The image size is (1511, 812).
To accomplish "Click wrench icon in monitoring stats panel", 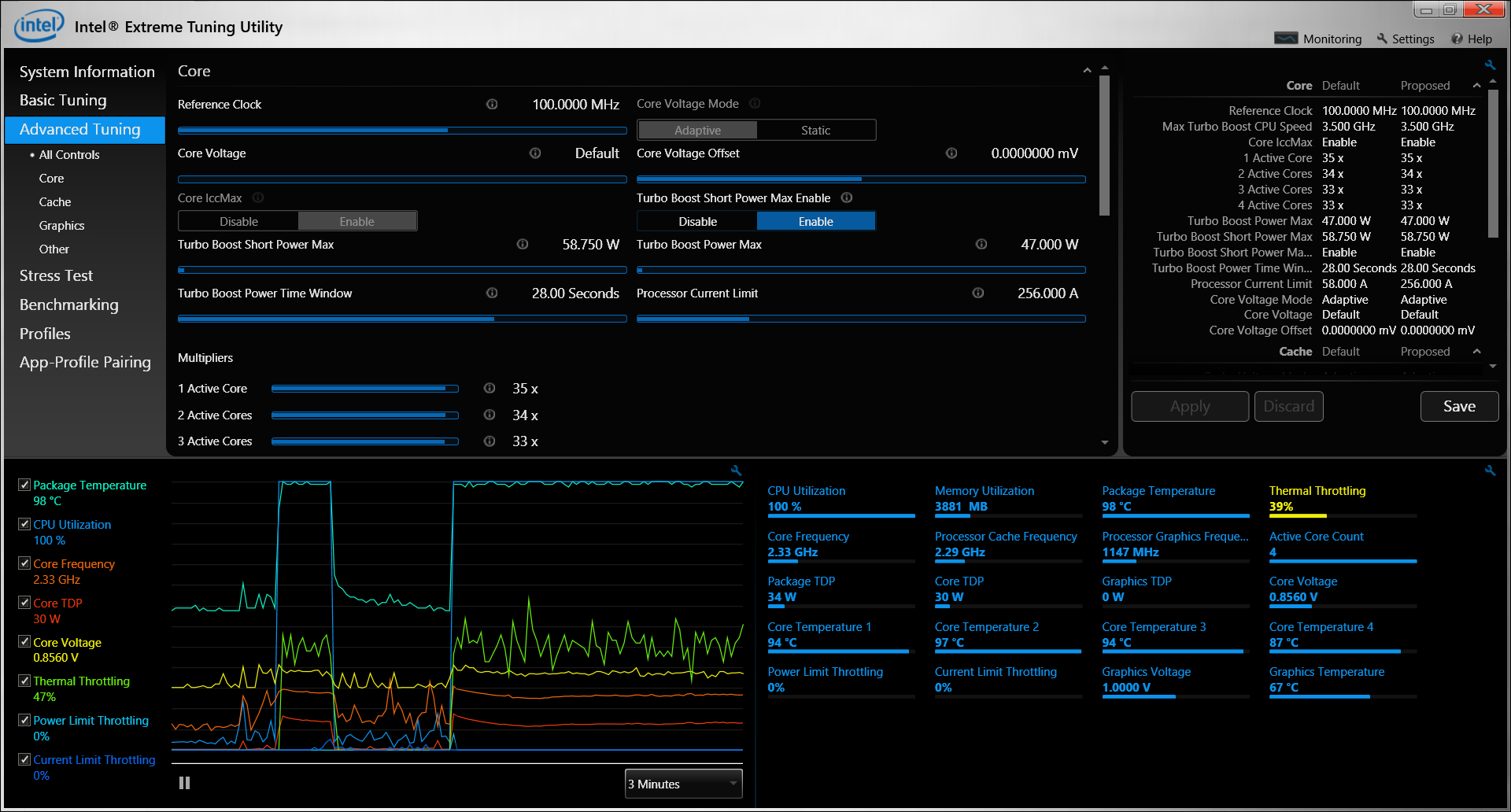I will tap(1490, 471).
